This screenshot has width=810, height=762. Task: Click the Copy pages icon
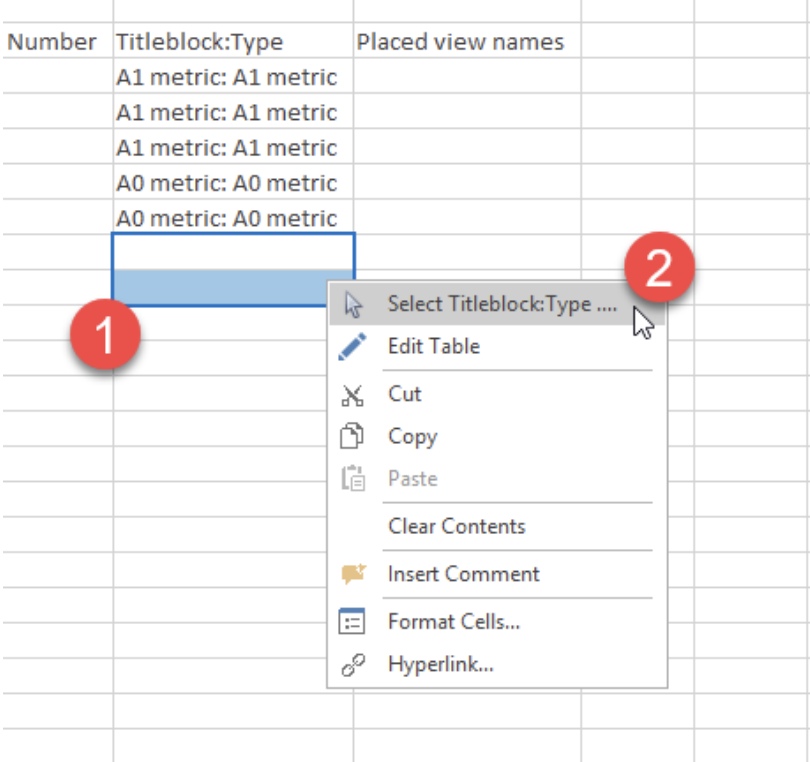pyautogui.click(x=352, y=436)
